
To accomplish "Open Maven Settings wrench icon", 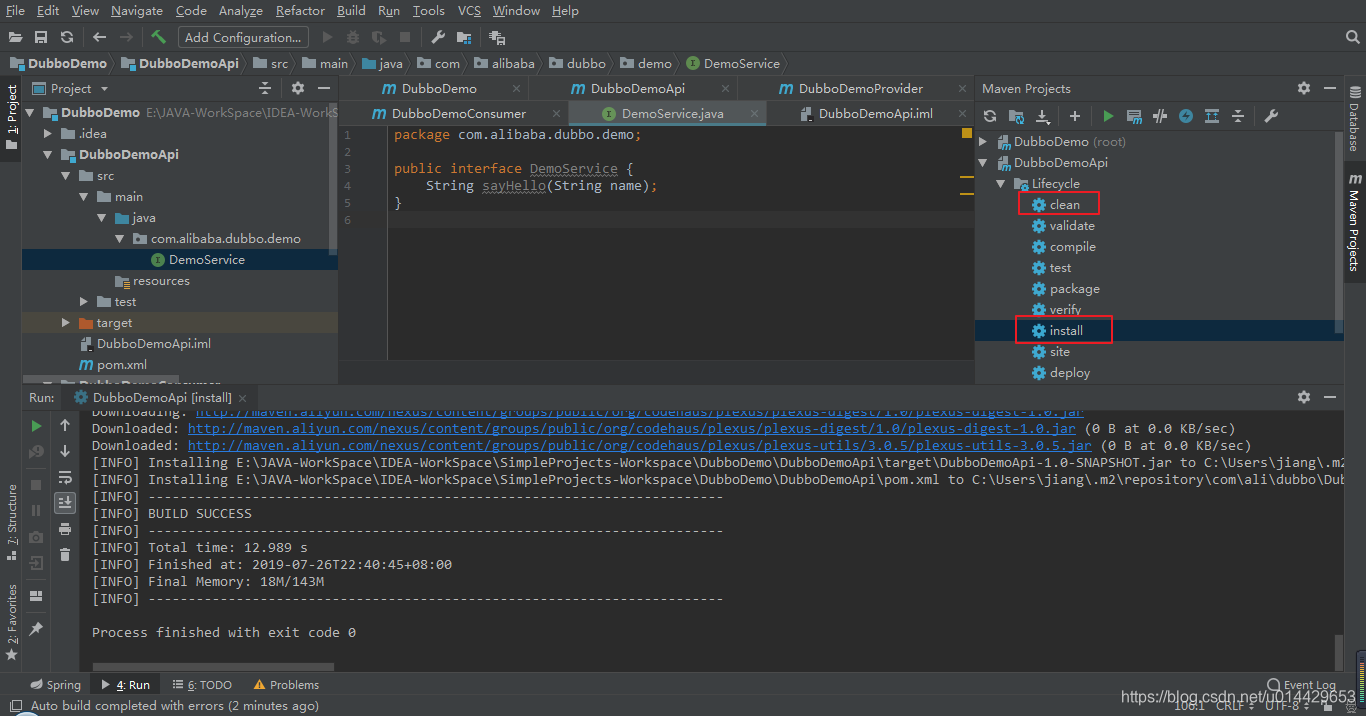I will click(1271, 116).
